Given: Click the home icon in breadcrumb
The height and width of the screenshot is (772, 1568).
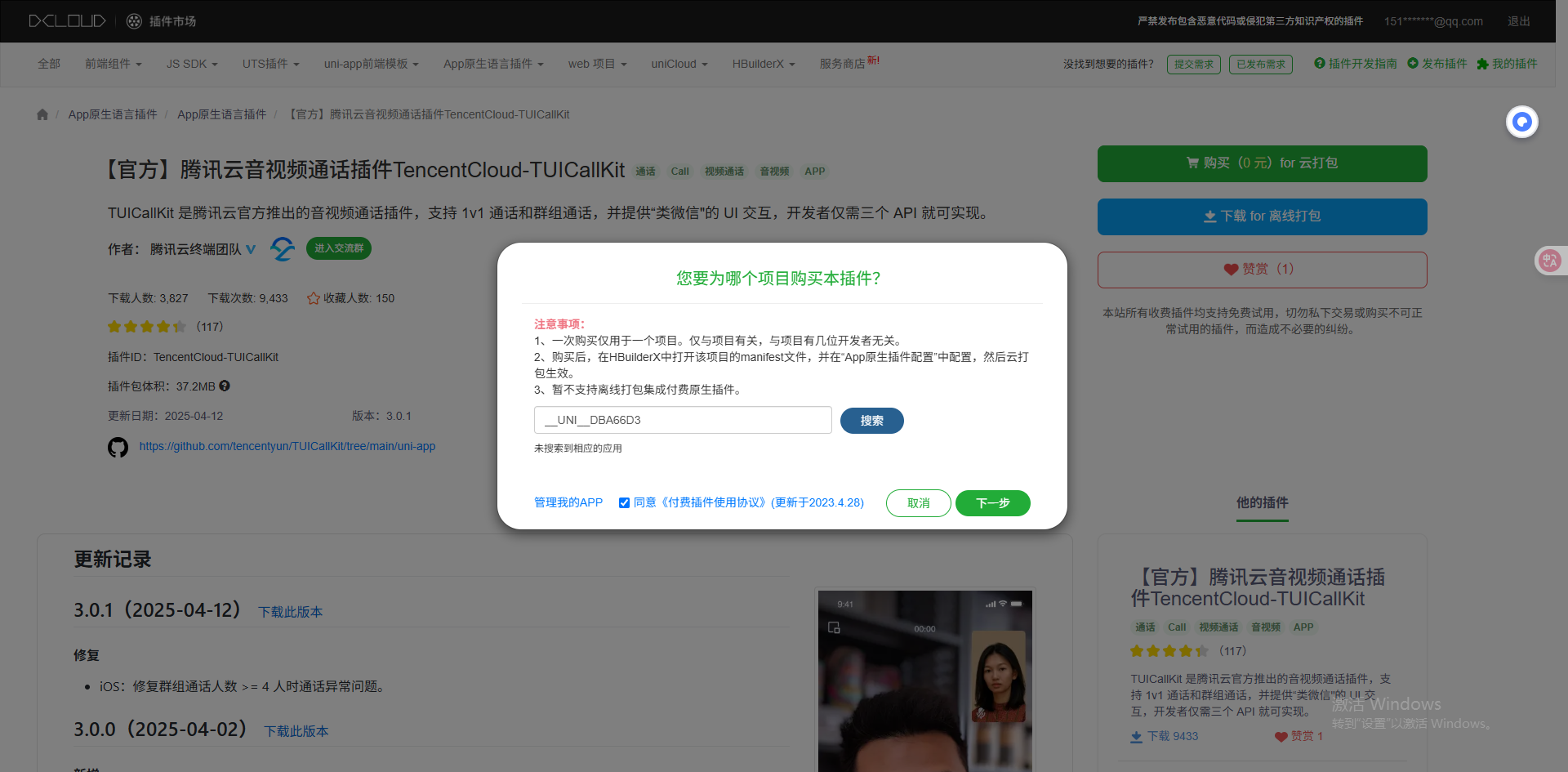Looking at the screenshot, I should (x=42, y=114).
